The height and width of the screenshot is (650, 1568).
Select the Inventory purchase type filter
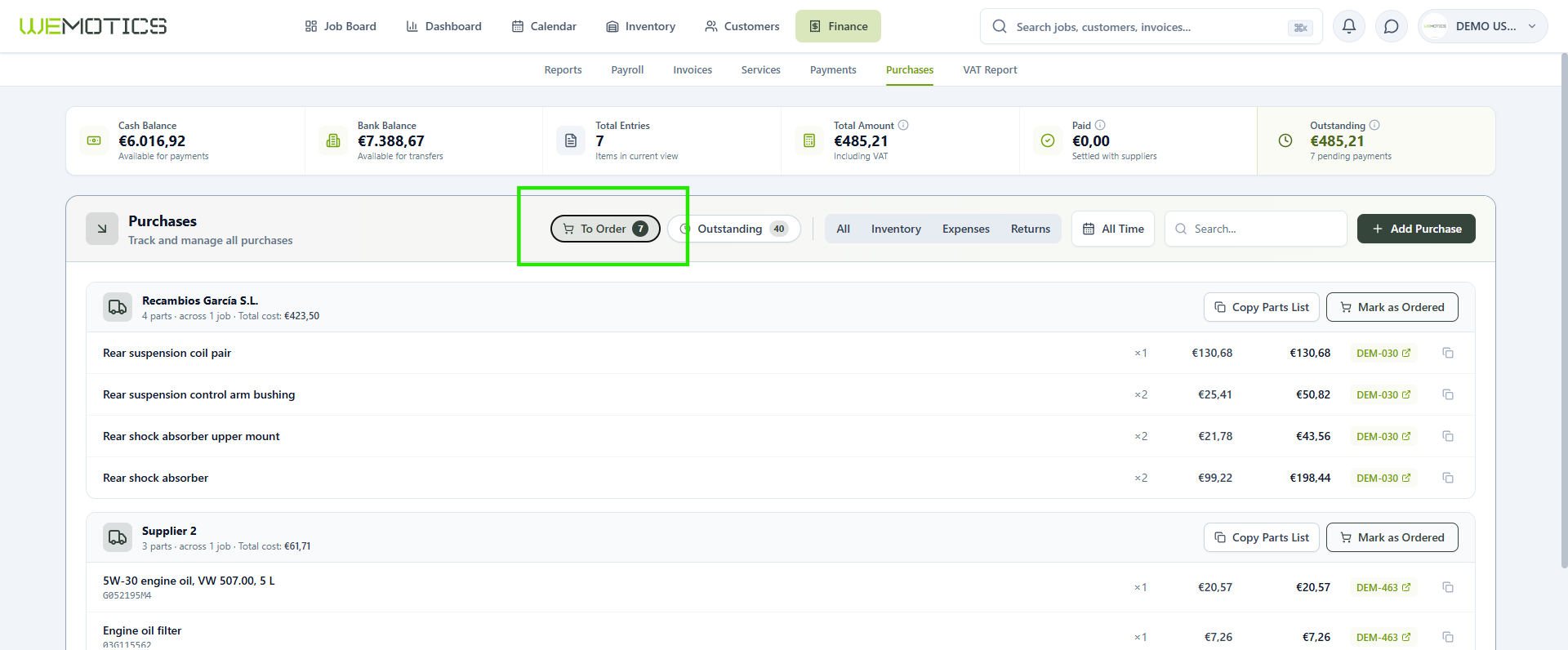[x=896, y=229]
